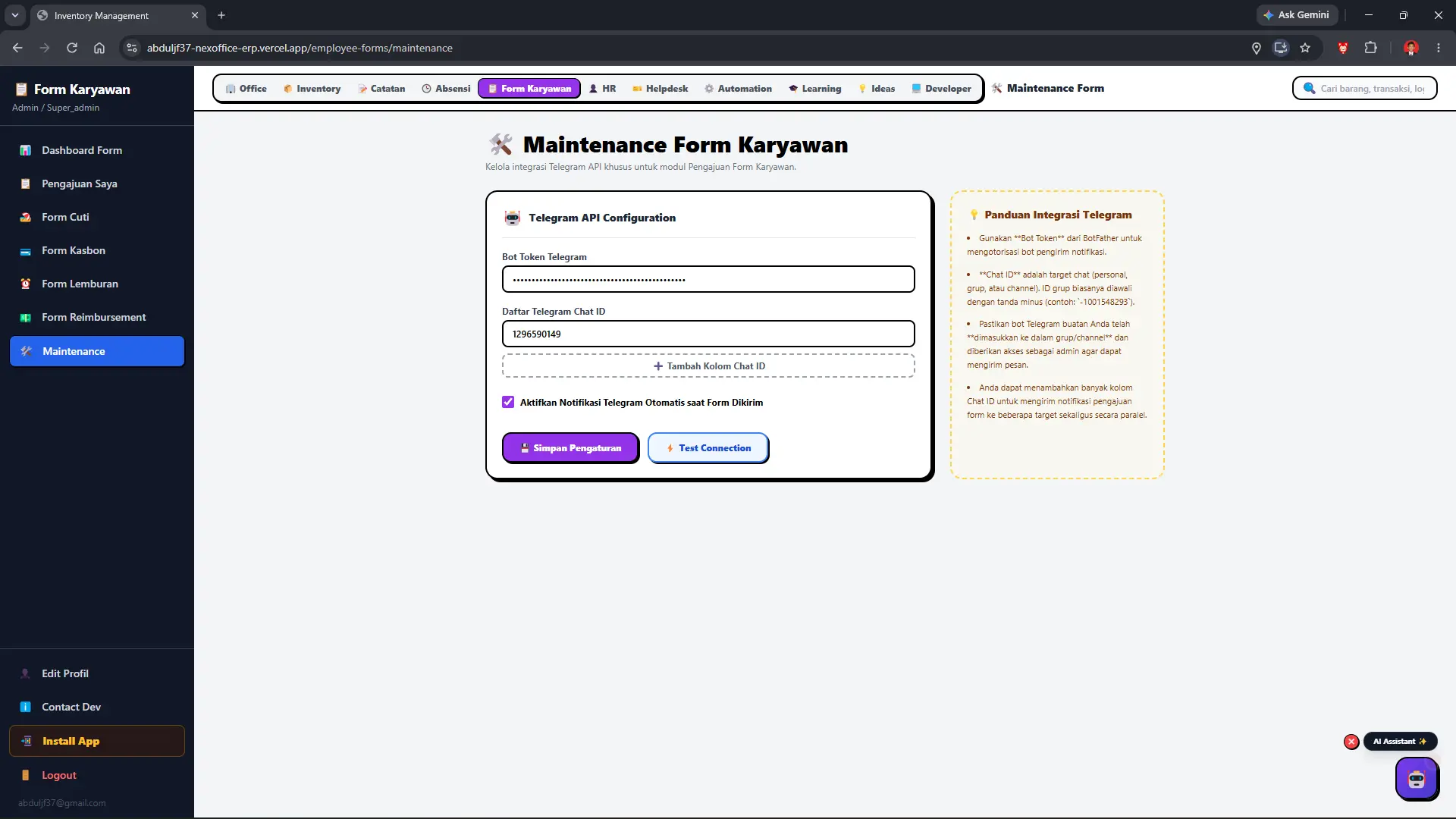Open Contact Dev
This screenshot has width=1456, height=819.
click(97, 707)
